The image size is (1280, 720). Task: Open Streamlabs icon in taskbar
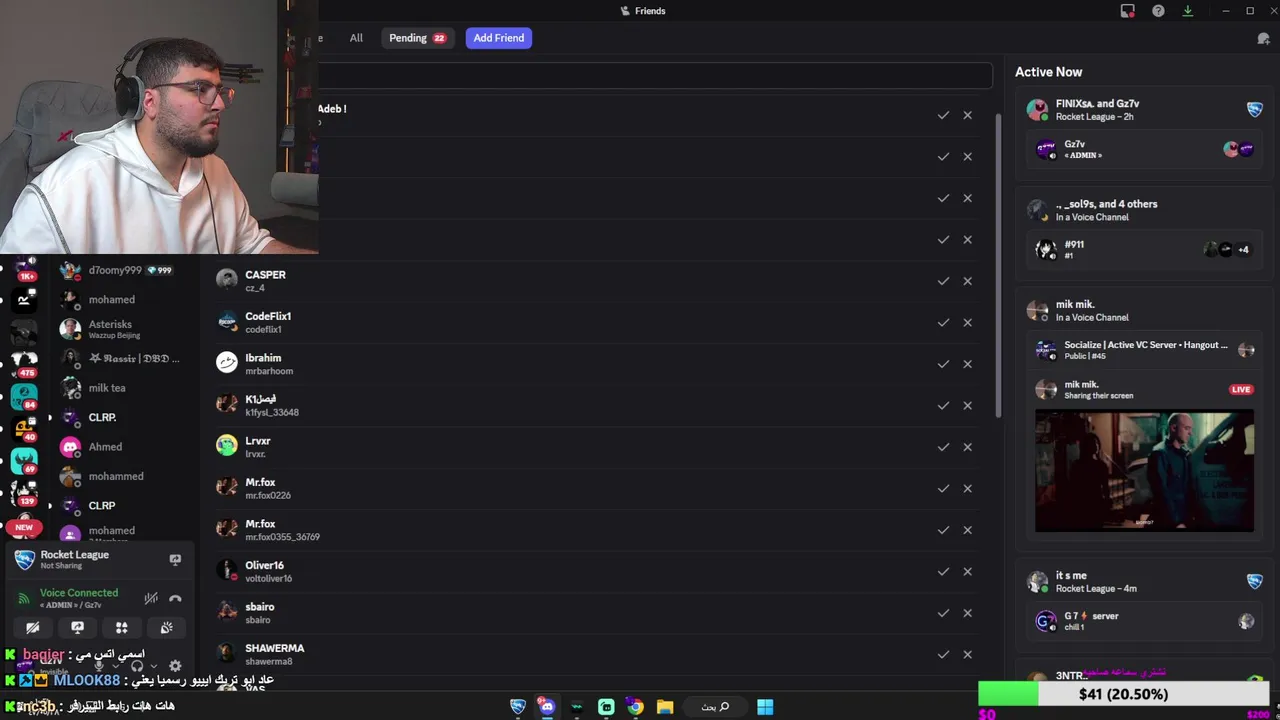(x=606, y=707)
